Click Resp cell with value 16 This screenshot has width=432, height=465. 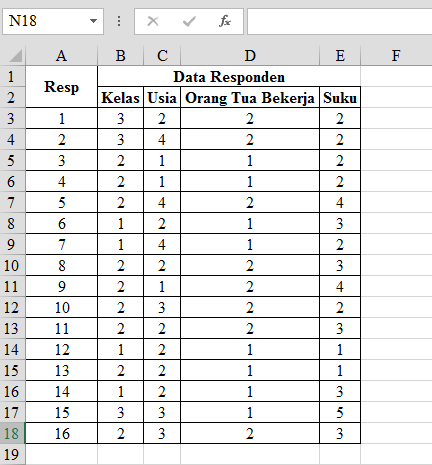pyautogui.click(x=61, y=433)
